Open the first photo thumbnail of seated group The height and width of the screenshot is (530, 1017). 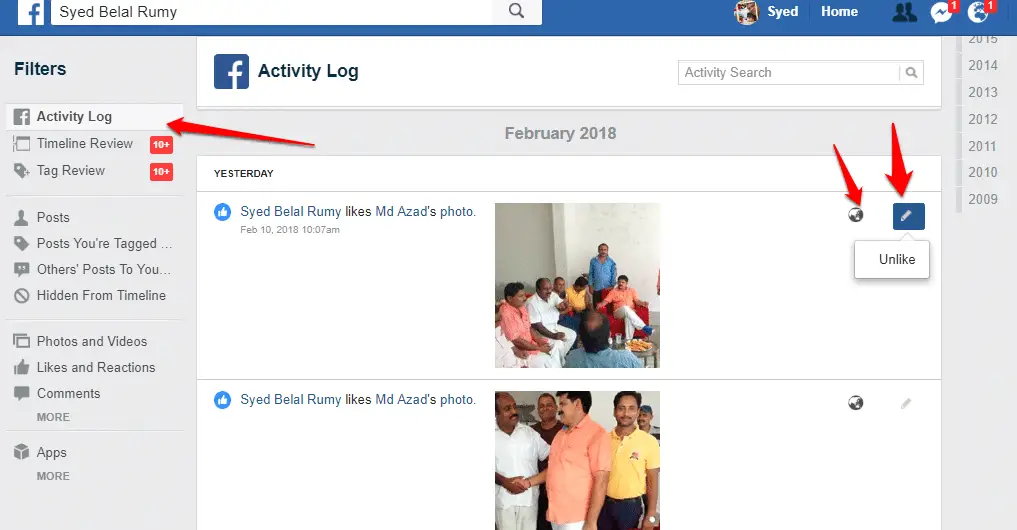click(577, 285)
